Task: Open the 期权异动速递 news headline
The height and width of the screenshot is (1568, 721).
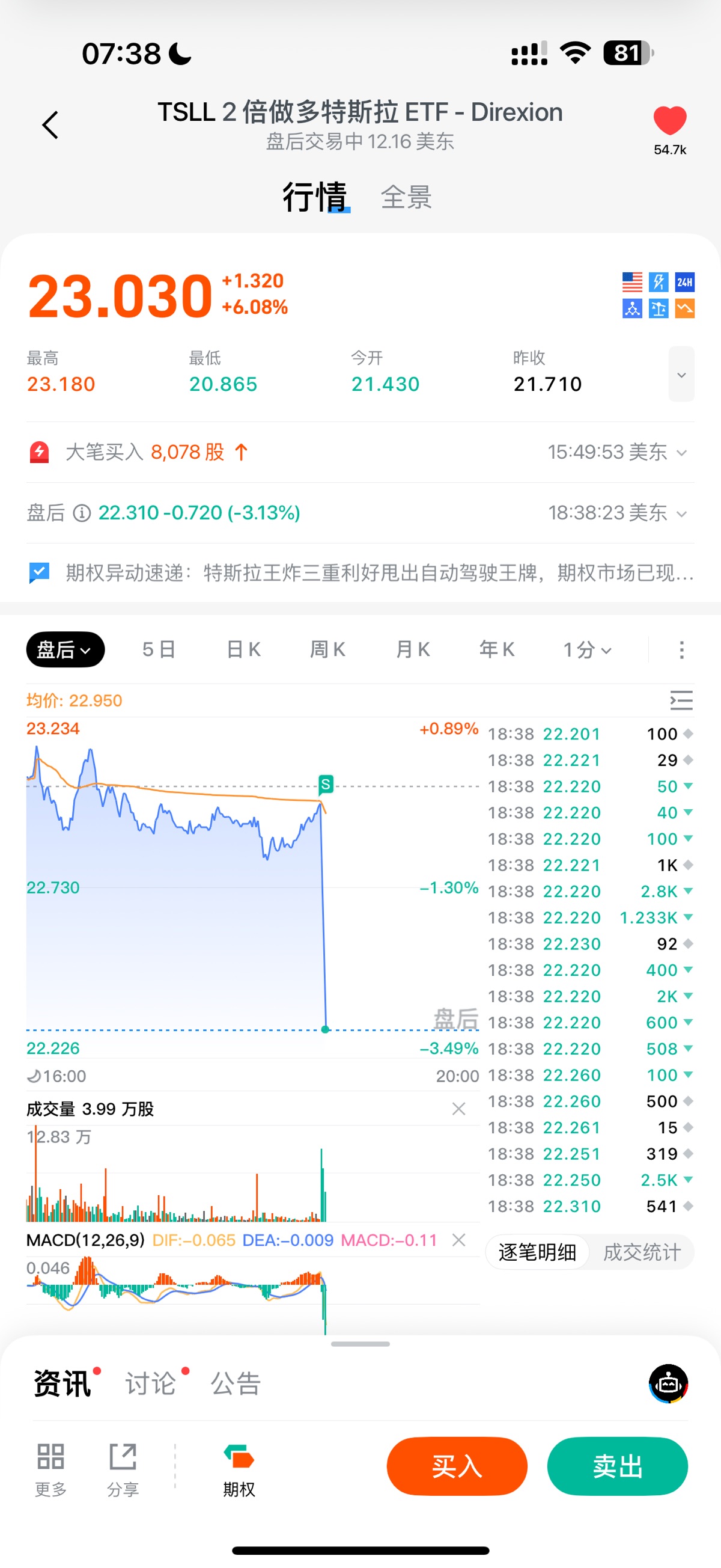Action: point(379,573)
